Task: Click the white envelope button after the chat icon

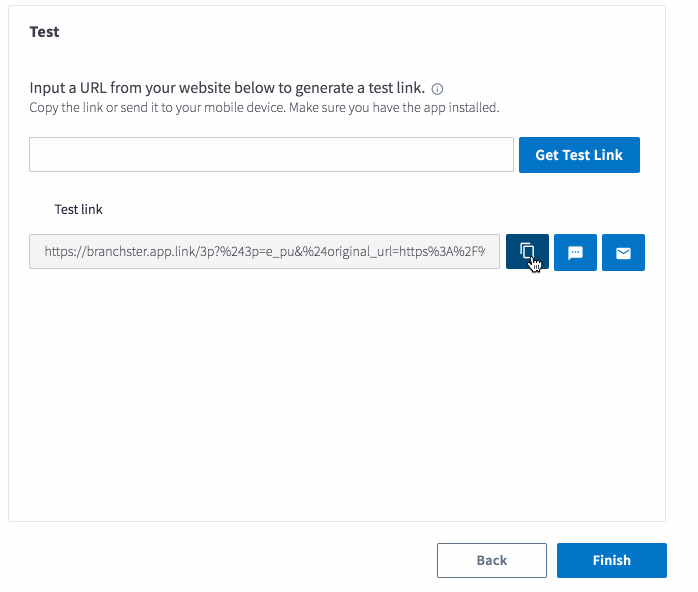Action: click(x=623, y=252)
